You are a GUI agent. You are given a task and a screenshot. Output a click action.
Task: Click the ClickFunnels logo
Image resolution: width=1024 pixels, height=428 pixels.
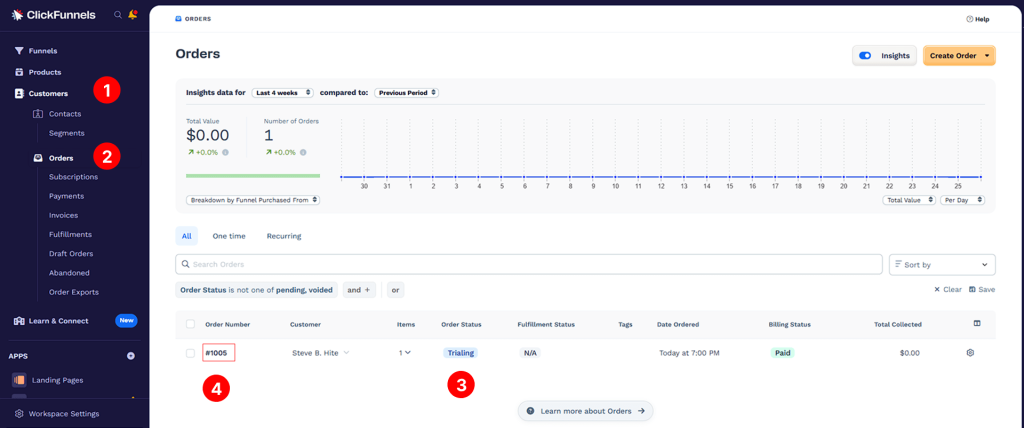coord(54,14)
